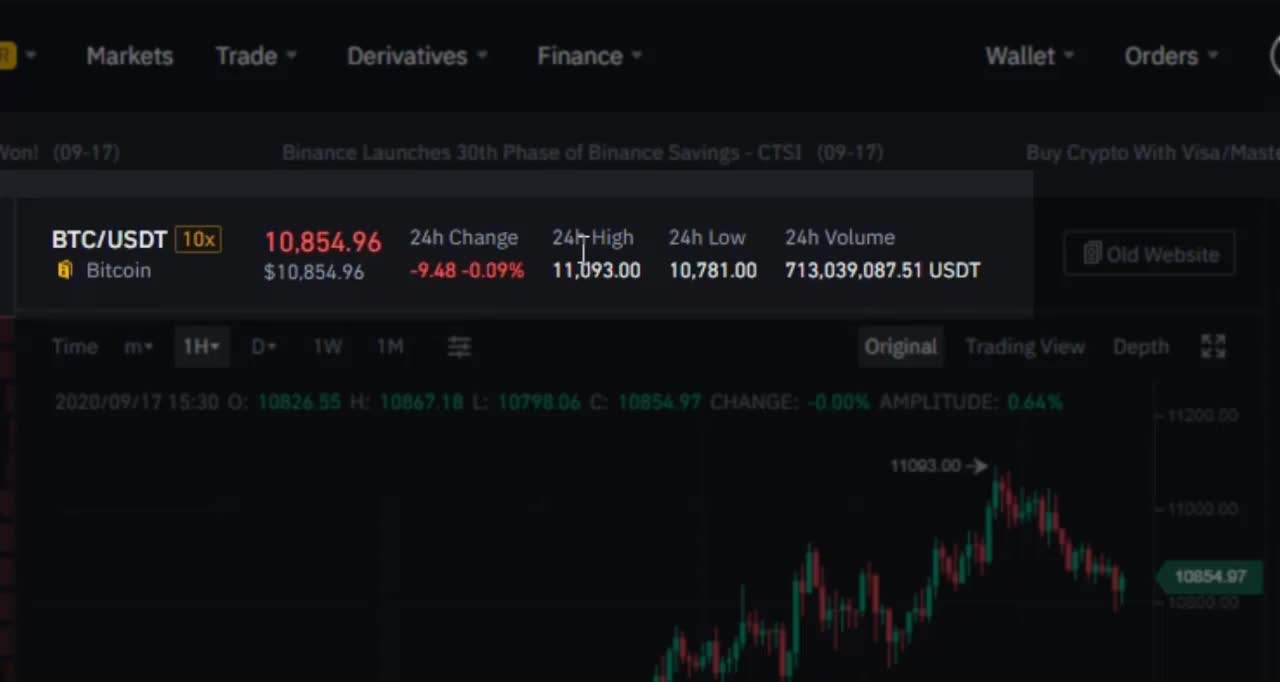Open the Orders menu

(x=1170, y=56)
